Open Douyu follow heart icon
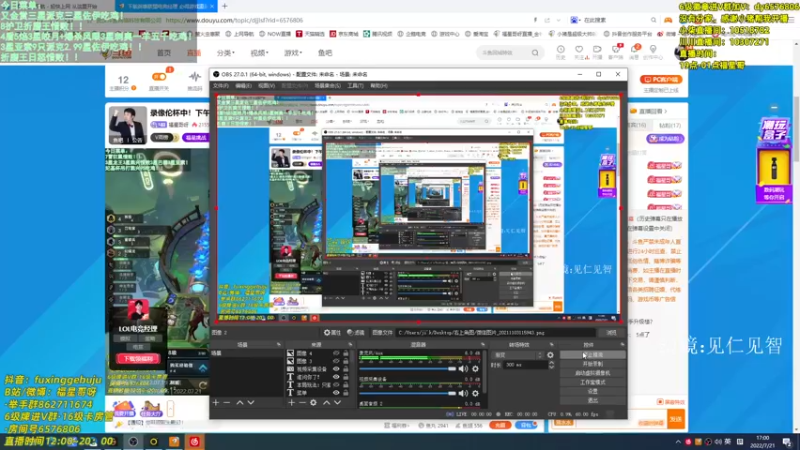This screenshot has height=450, width=800. [x=579, y=50]
